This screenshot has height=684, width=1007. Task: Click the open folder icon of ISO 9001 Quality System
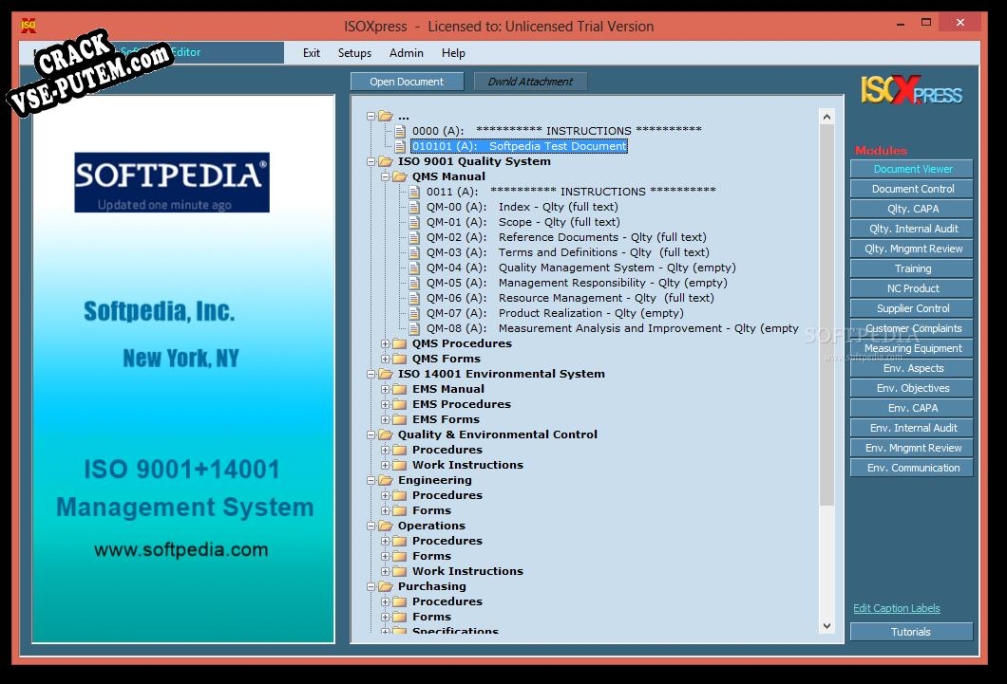[x=385, y=161]
